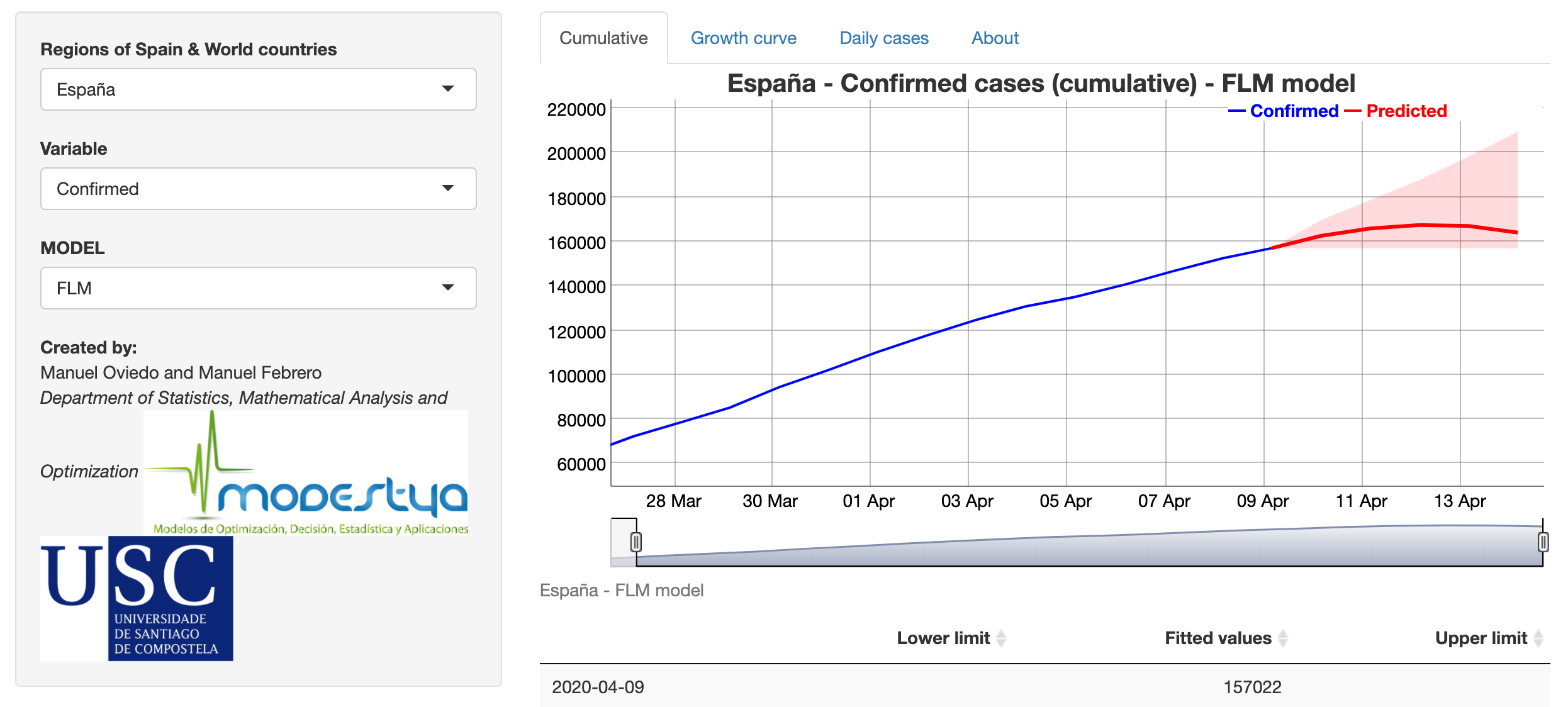Click the Modestya logo image
Screen dimensions: 1568x707
click(x=306, y=473)
